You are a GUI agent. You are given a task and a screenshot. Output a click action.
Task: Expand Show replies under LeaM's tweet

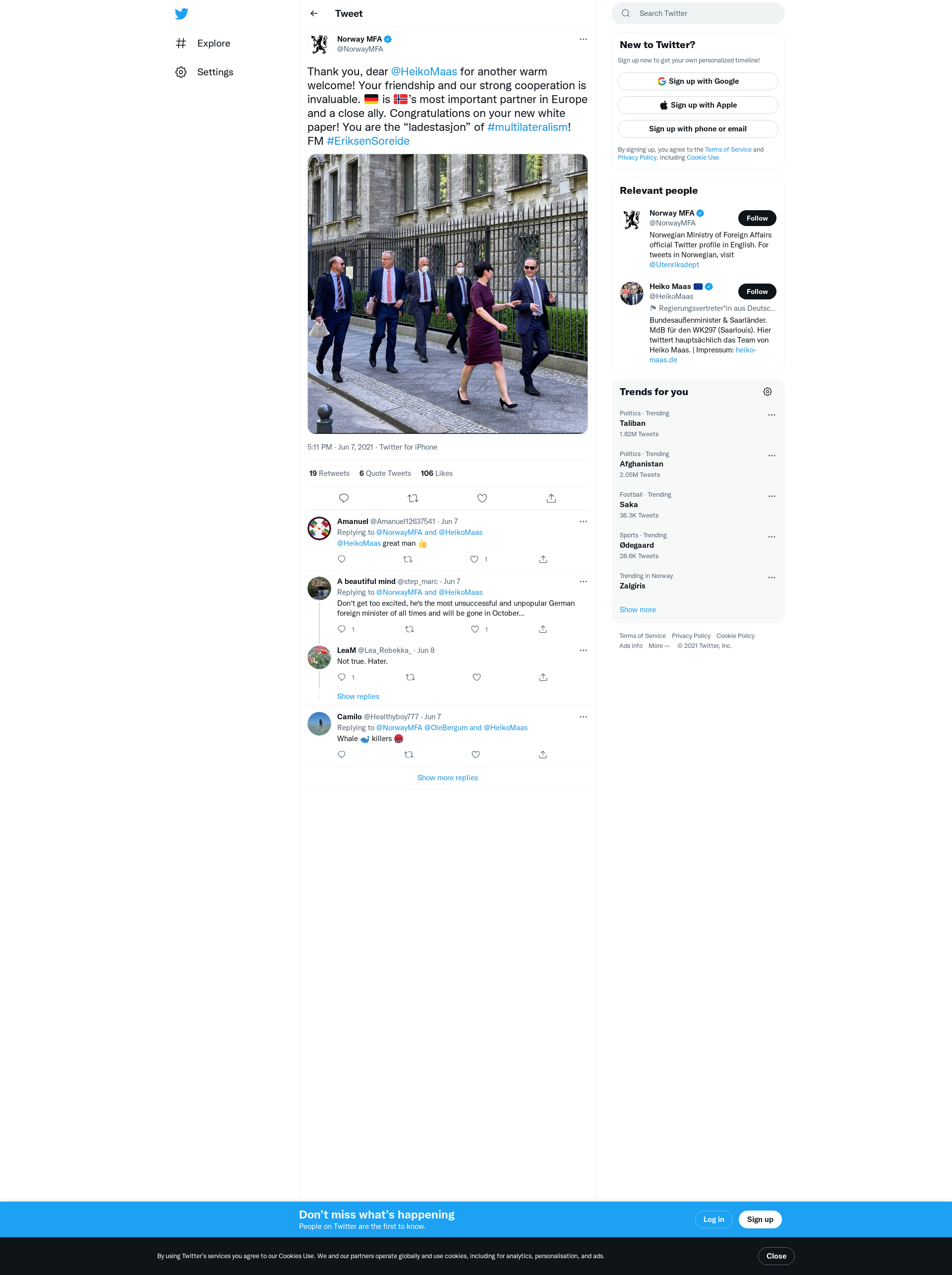[x=358, y=696]
